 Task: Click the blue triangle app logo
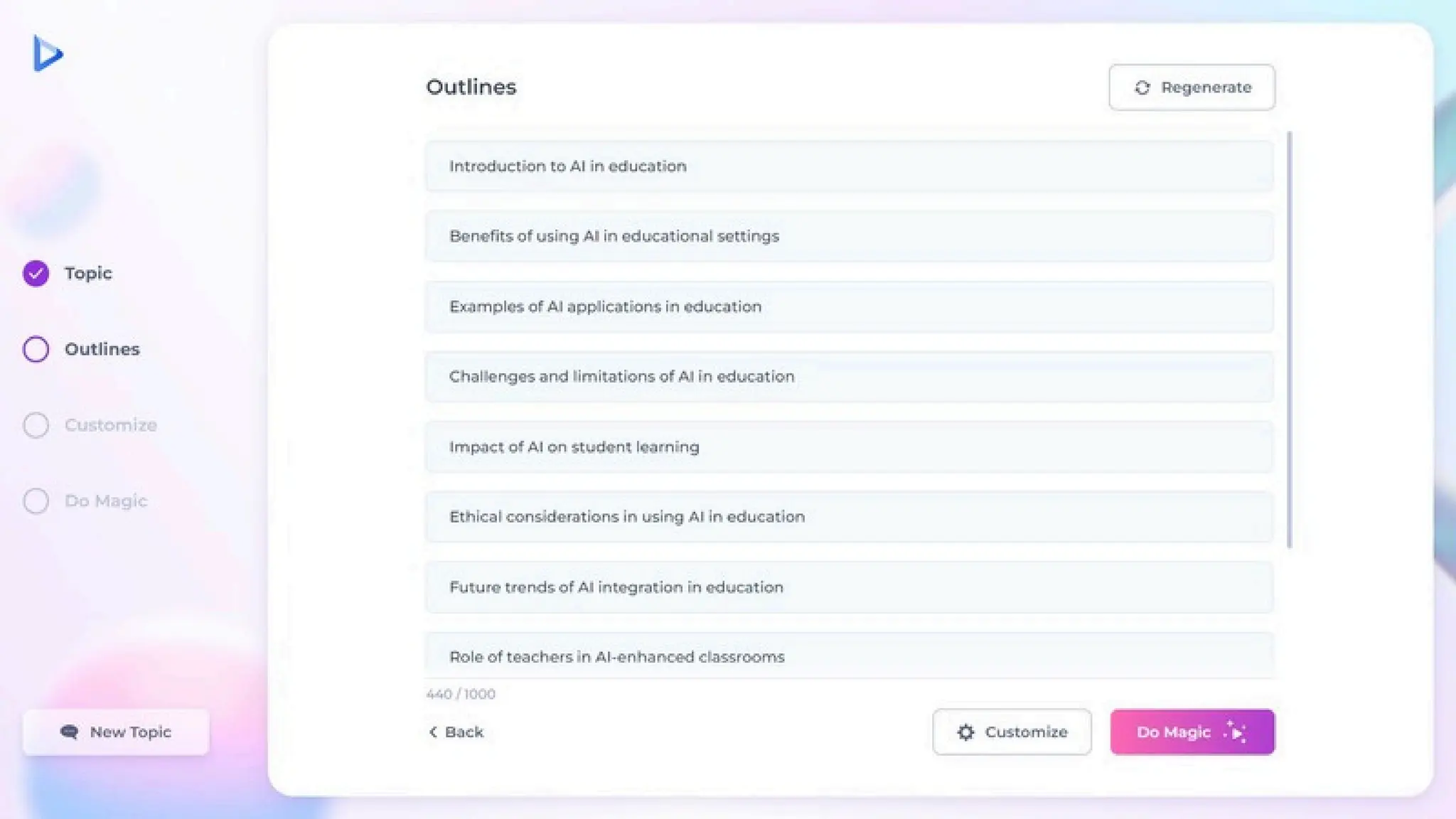47,53
